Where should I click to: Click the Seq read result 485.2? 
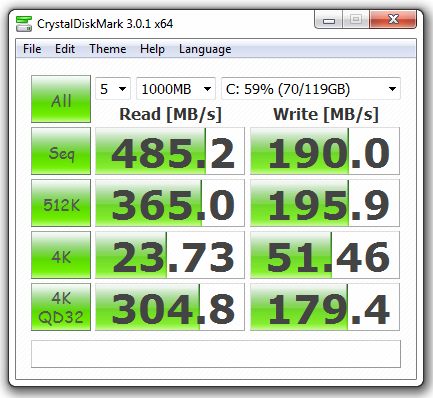tap(170, 151)
